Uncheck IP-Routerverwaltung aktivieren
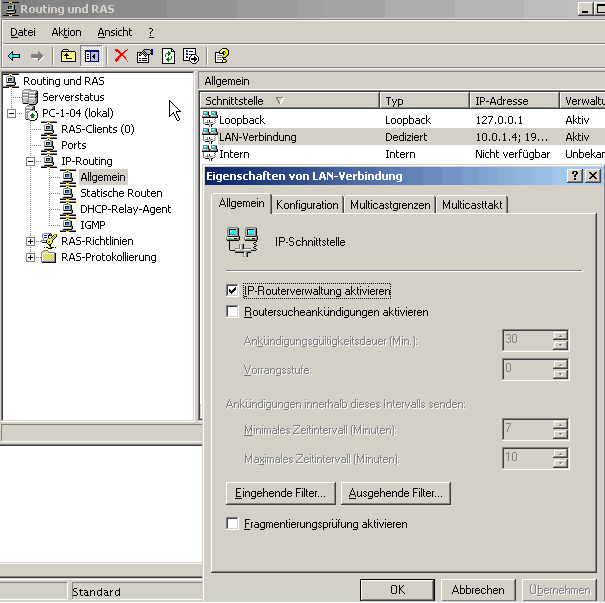This screenshot has width=605, height=603. [x=232, y=291]
